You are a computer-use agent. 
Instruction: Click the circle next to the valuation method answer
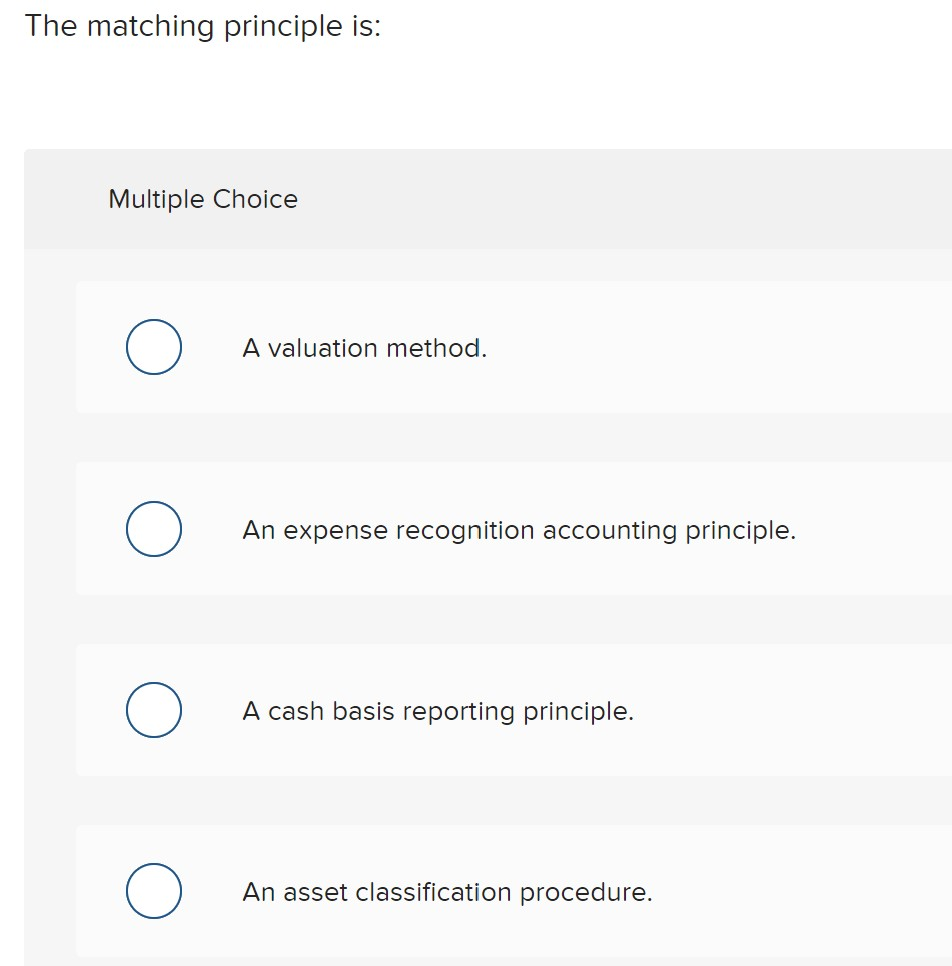tap(153, 347)
